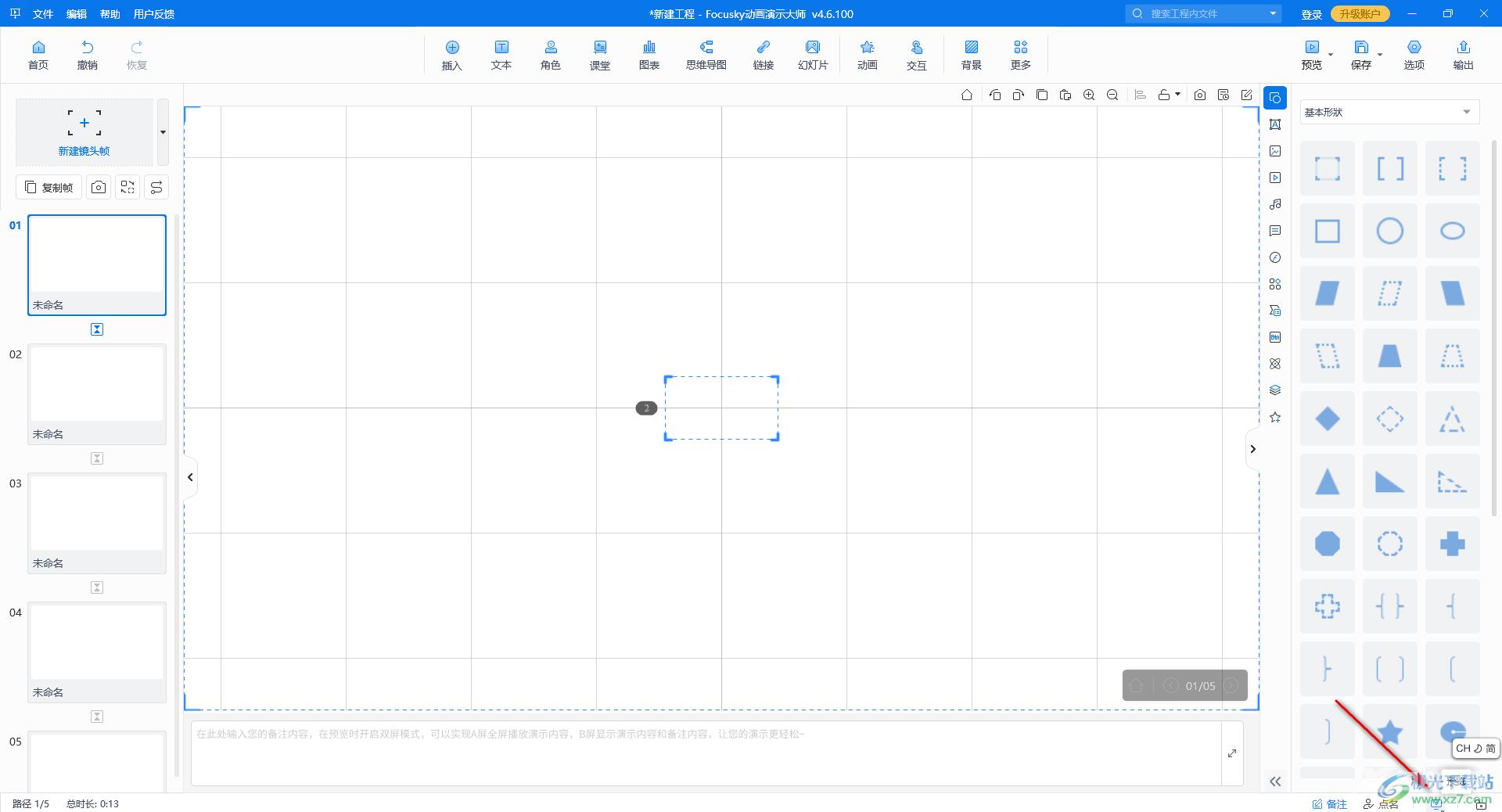
Task: Zoom in on the canvas
Action: [1089, 95]
